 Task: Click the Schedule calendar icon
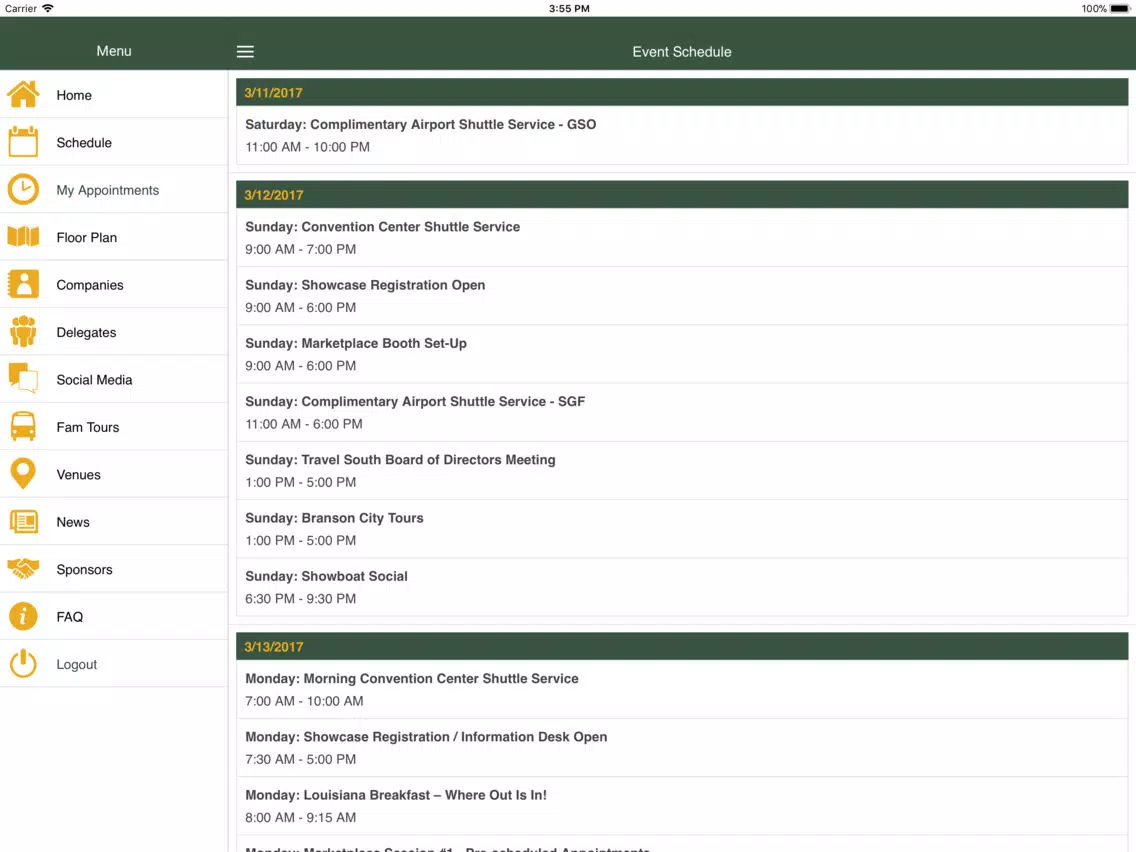[x=23, y=142]
